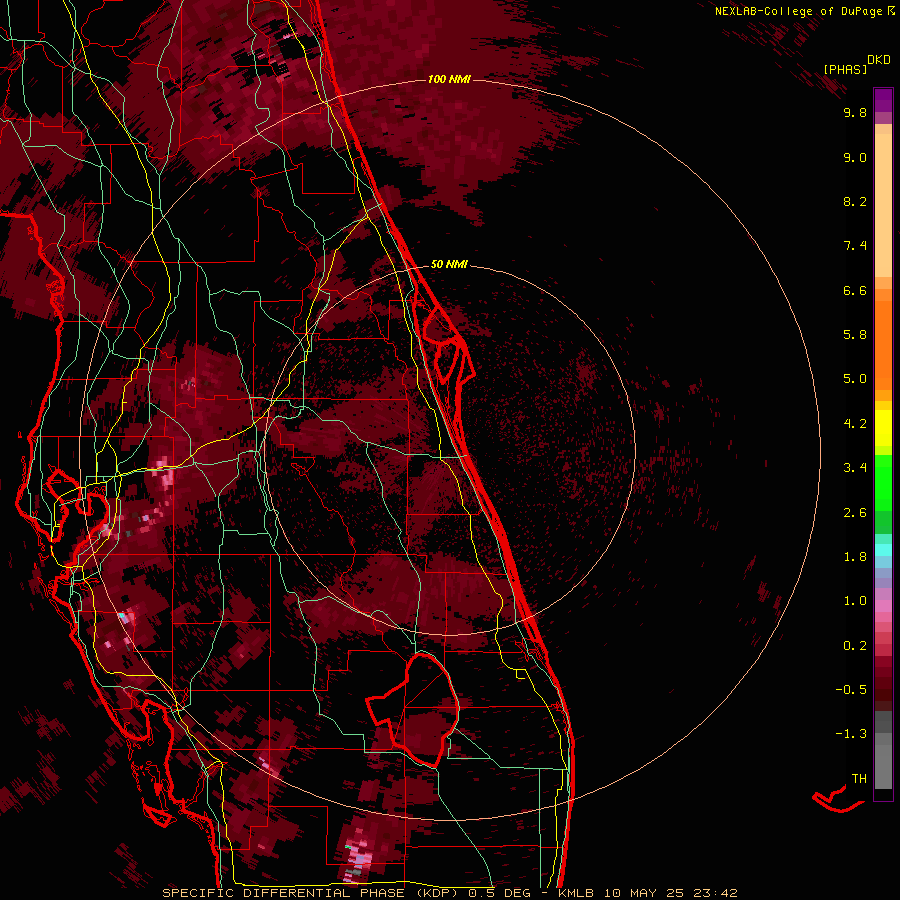900x900 pixels.
Task: Click the KMLB radar site identifier
Action: click(x=576, y=893)
